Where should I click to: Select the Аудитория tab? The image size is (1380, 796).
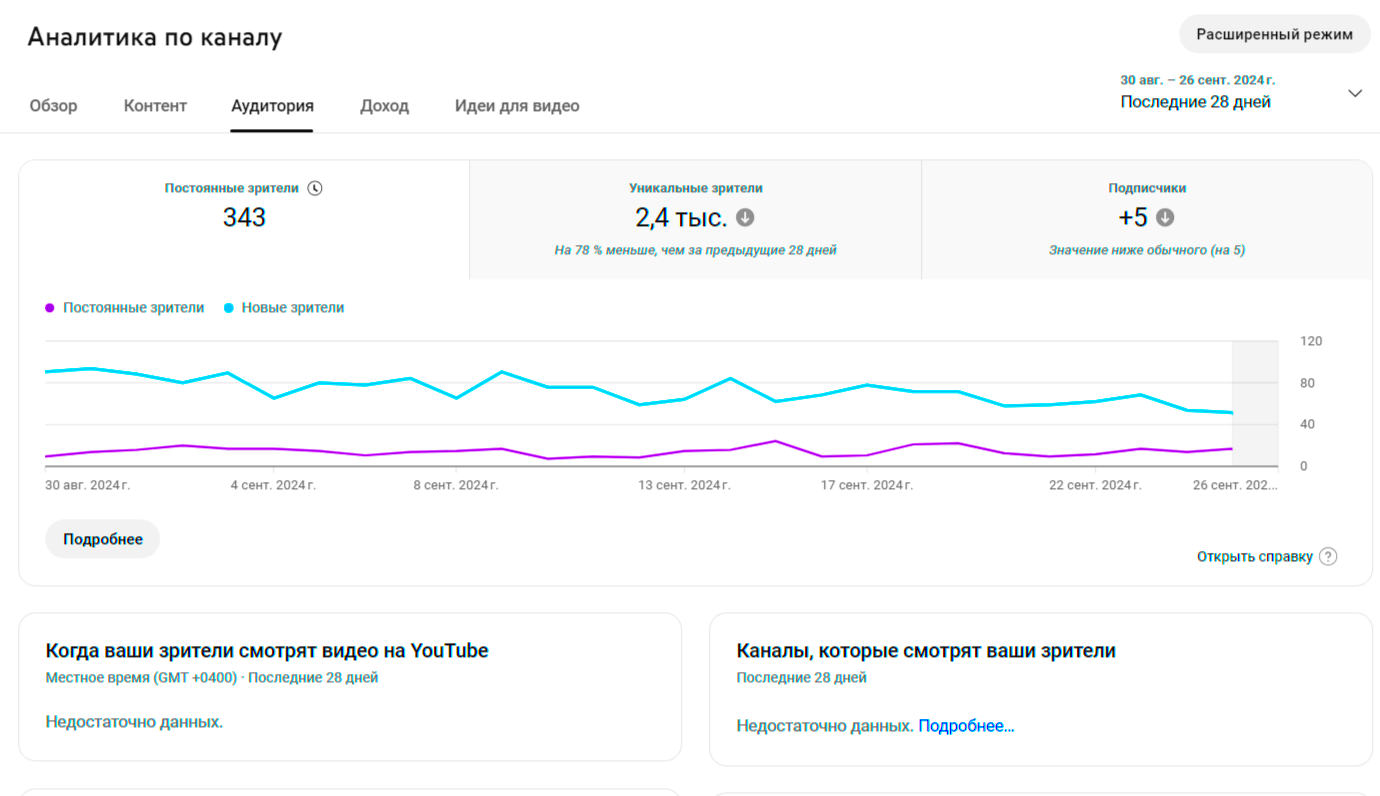pyautogui.click(x=272, y=106)
